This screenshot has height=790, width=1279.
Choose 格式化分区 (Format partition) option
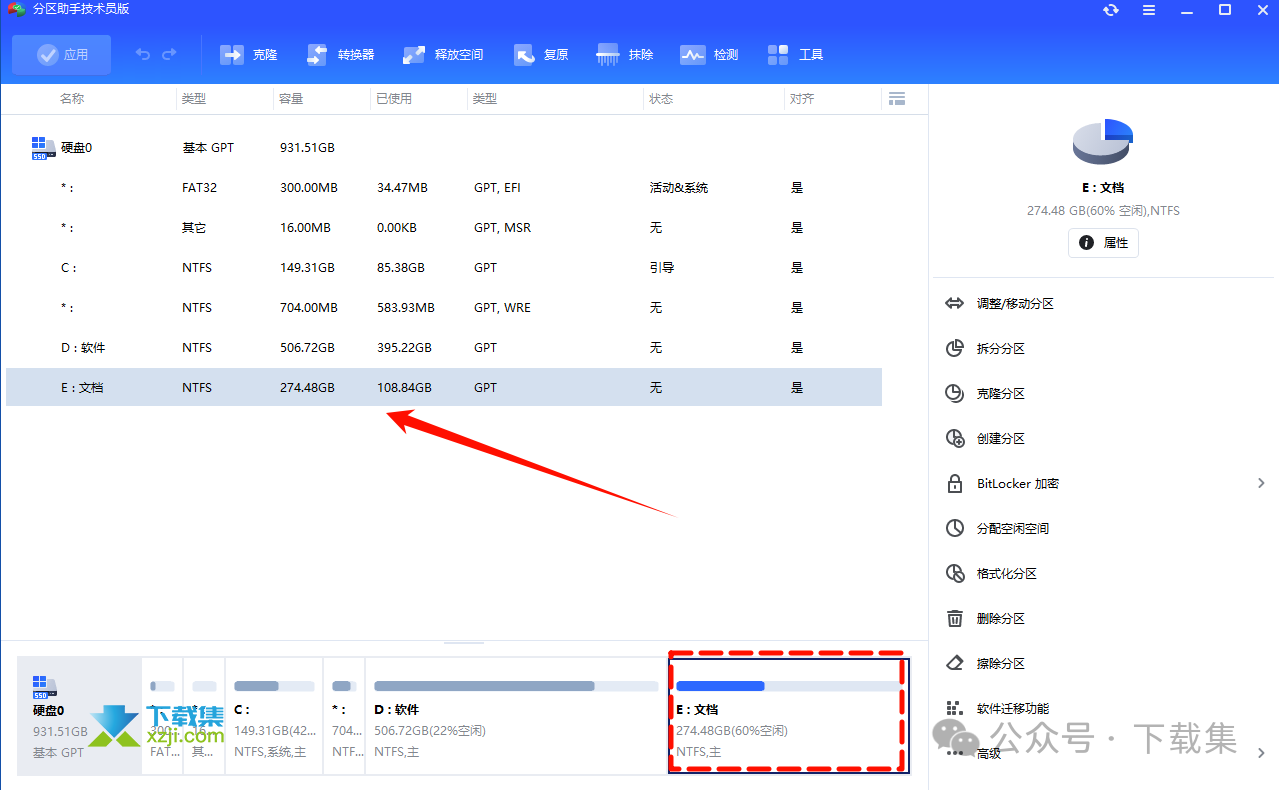(1006, 574)
